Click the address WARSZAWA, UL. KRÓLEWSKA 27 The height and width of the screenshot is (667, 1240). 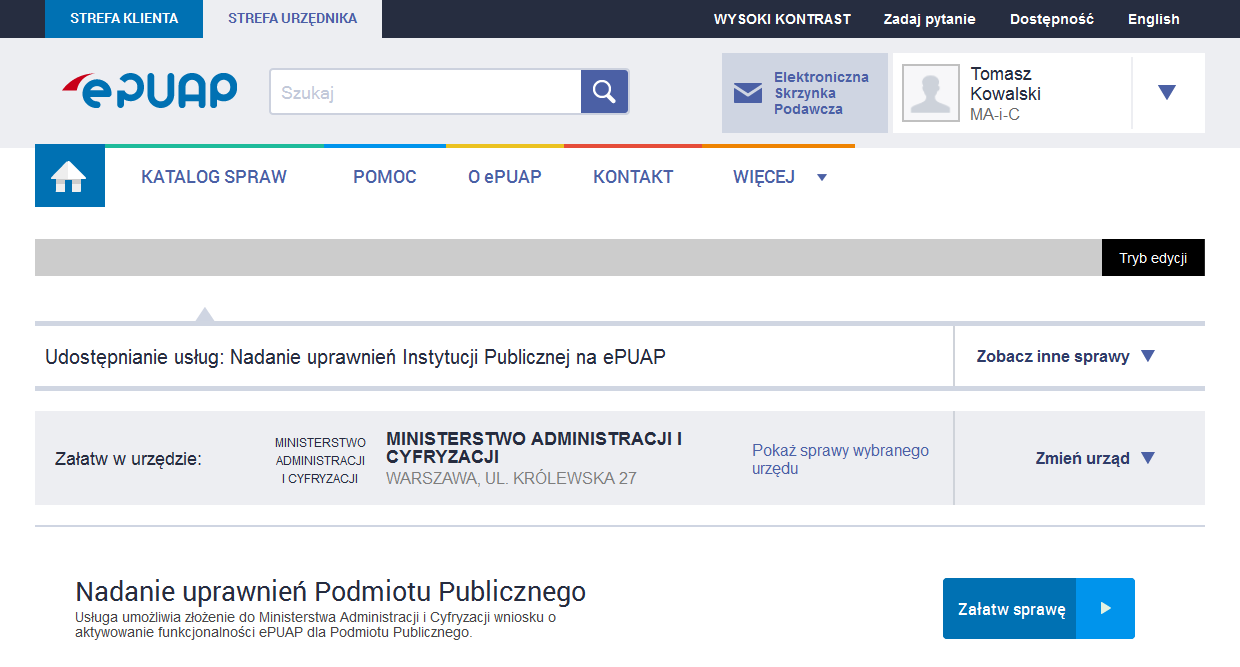pyautogui.click(x=511, y=478)
